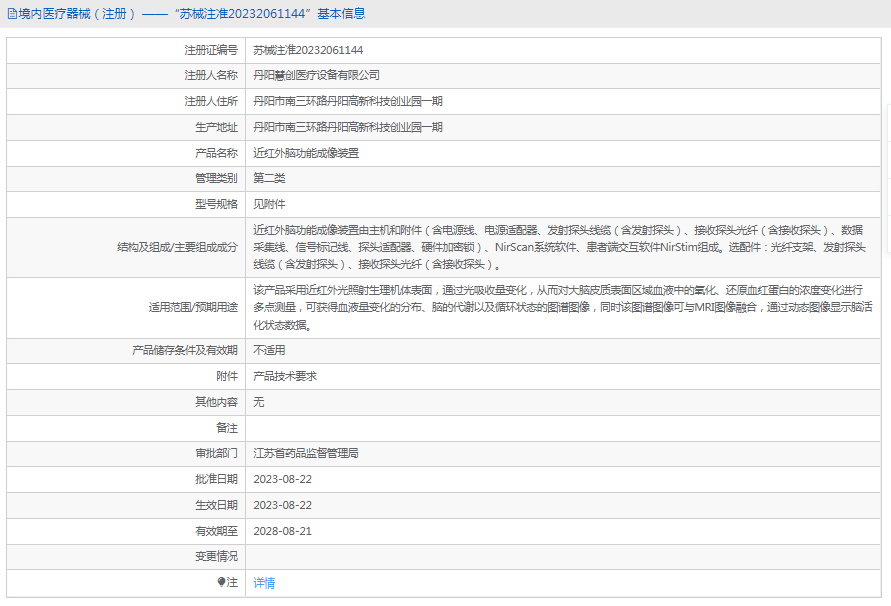Click the document icon before 境内医疗器械
The width and height of the screenshot is (891, 606).
(x=12, y=14)
